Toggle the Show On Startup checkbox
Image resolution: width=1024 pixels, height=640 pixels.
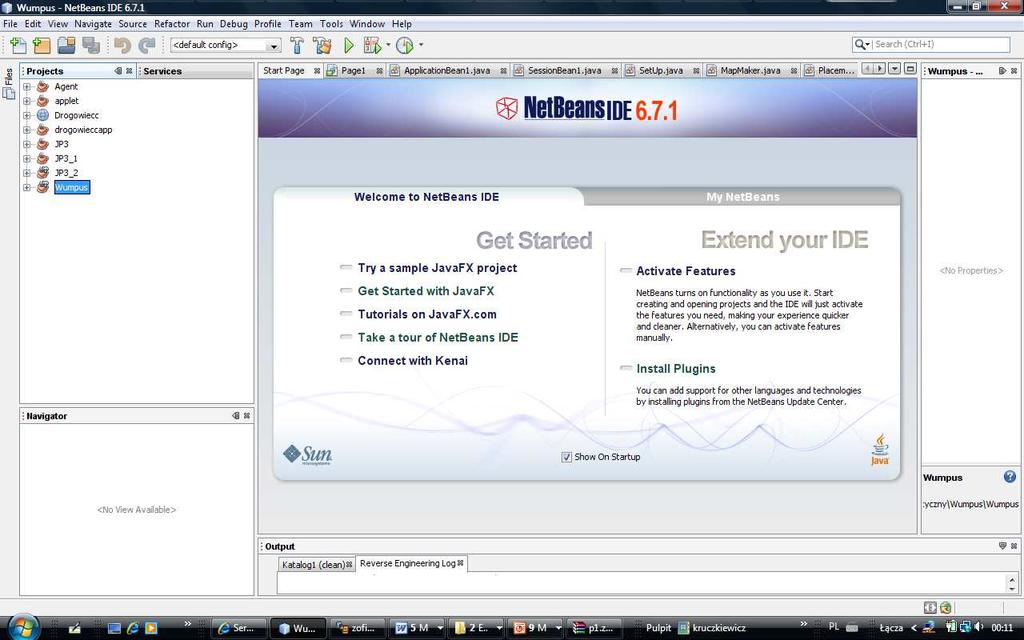tap(566, 457)
